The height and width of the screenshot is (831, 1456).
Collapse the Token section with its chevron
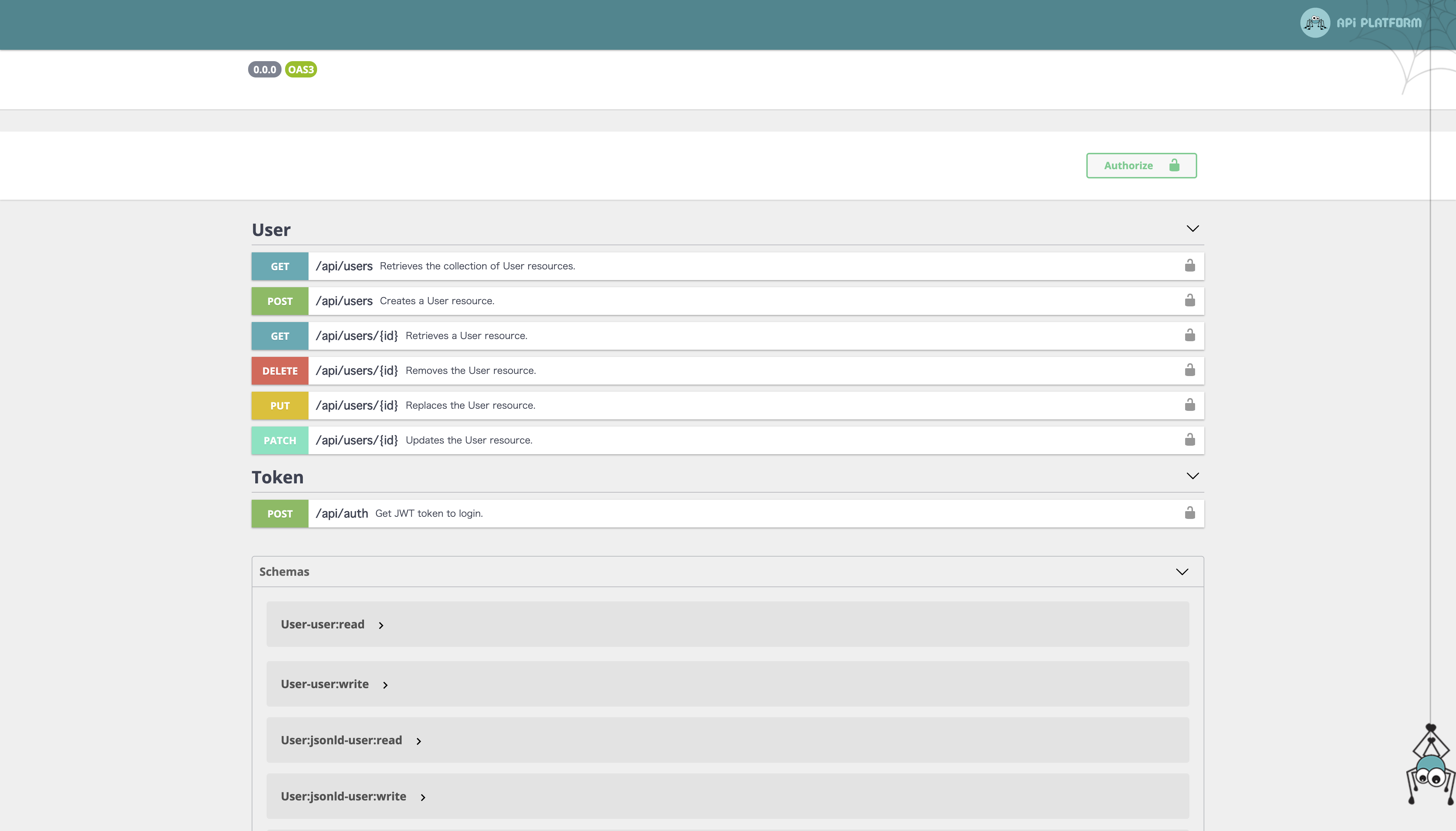tap(1192, 476)
